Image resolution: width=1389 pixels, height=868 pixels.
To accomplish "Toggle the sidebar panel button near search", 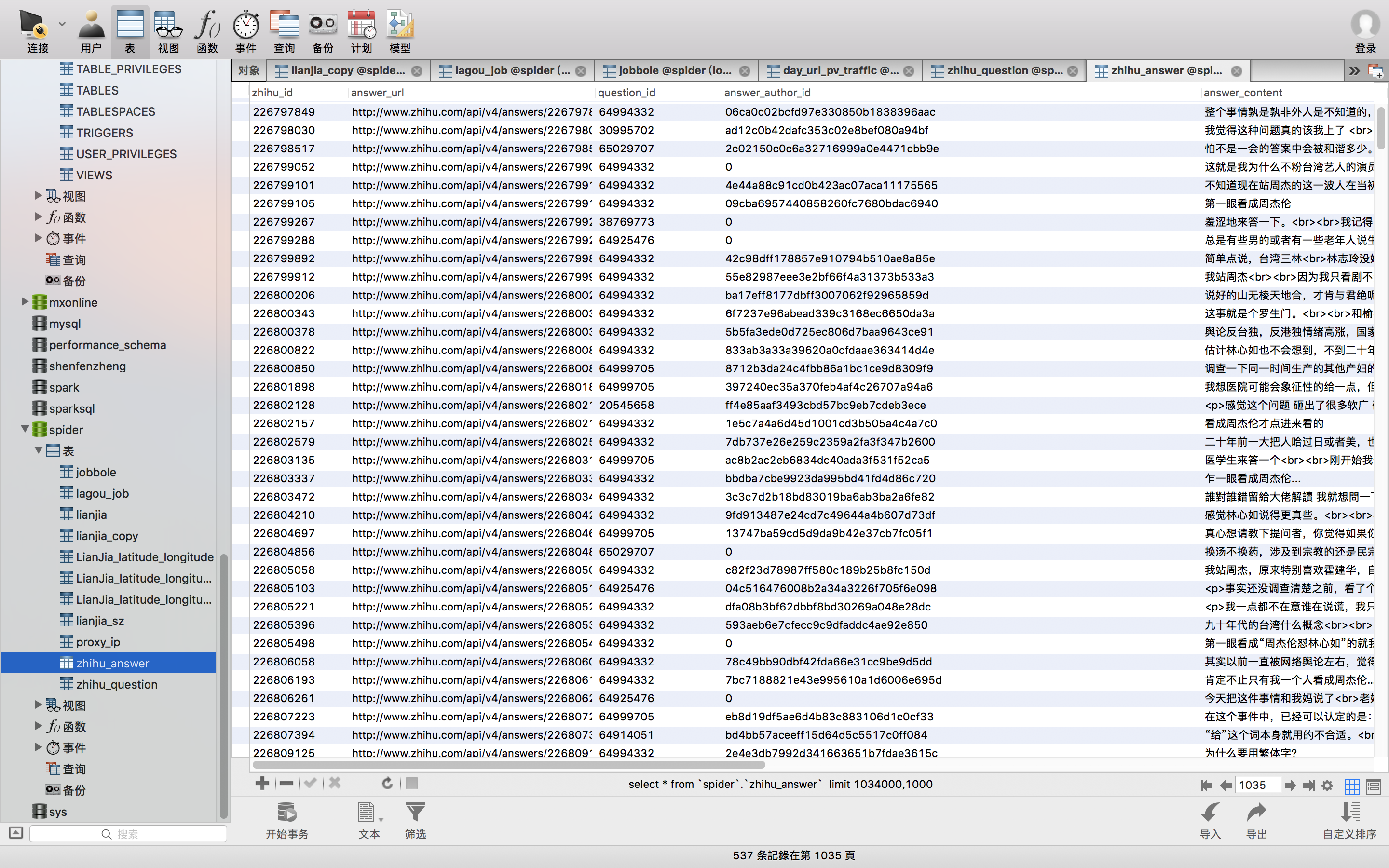I will (15, 833).
